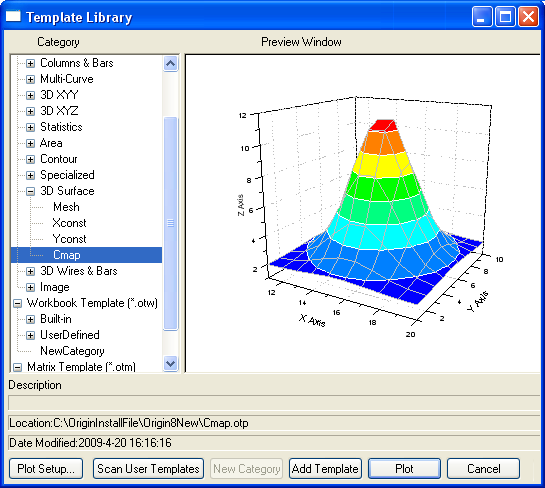The image size is (545, 488).
Task: Expand the Columns & Bars category
Action: click(31, 63)
